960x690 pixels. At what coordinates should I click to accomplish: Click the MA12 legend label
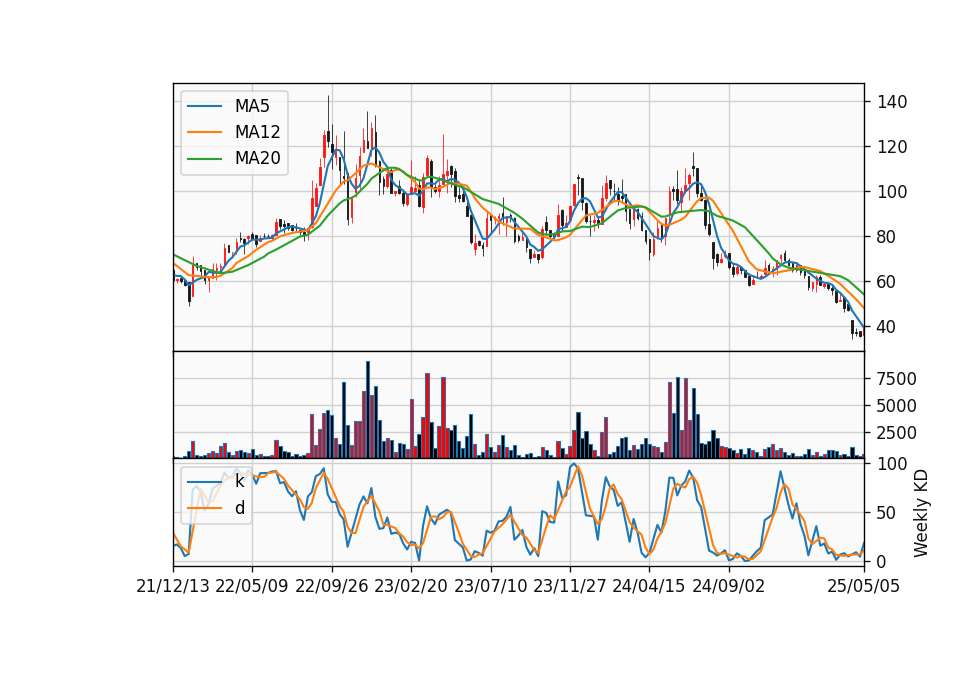258,132
